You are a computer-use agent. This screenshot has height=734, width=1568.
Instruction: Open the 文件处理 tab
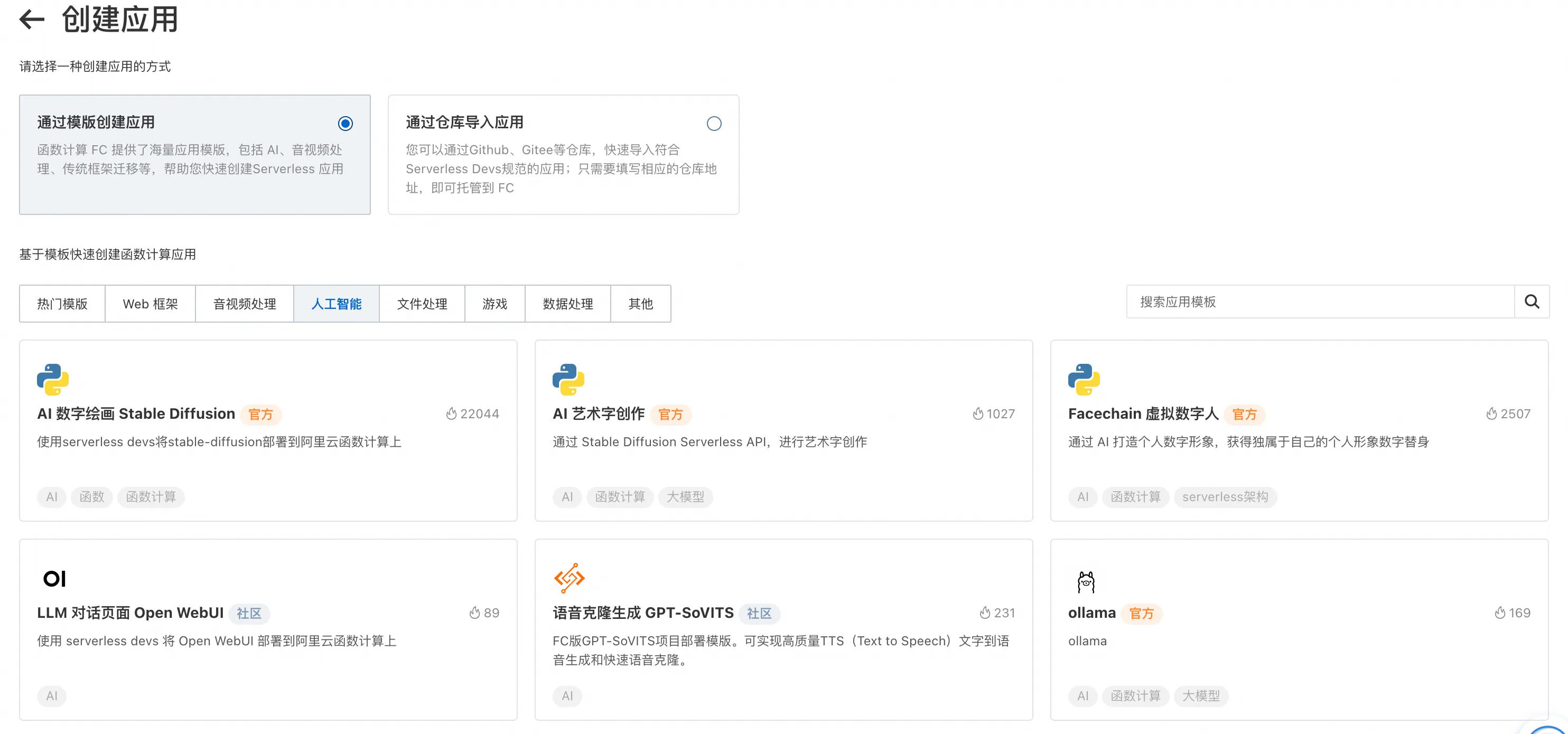click(422, 304)
